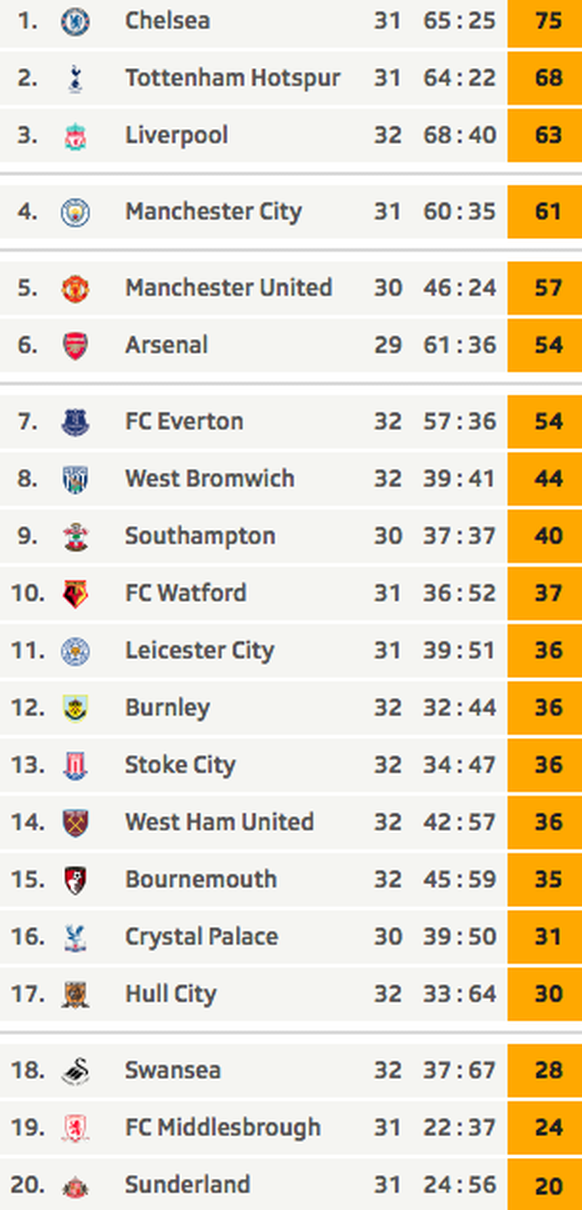582x1210 pixels.
Task: Click the Manchester City crest
Action: pos(75,211)
